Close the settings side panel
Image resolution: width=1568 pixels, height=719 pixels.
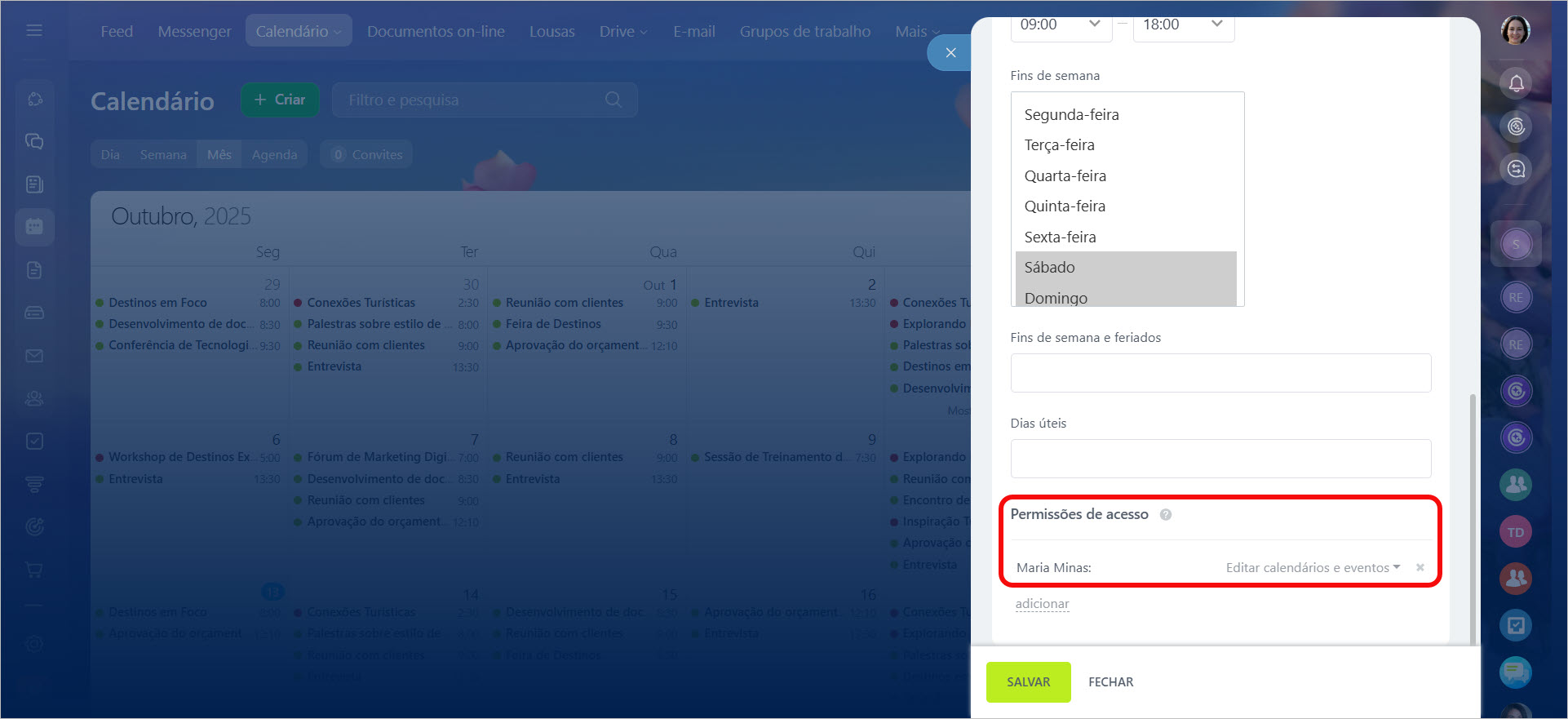tap(950, 53)
